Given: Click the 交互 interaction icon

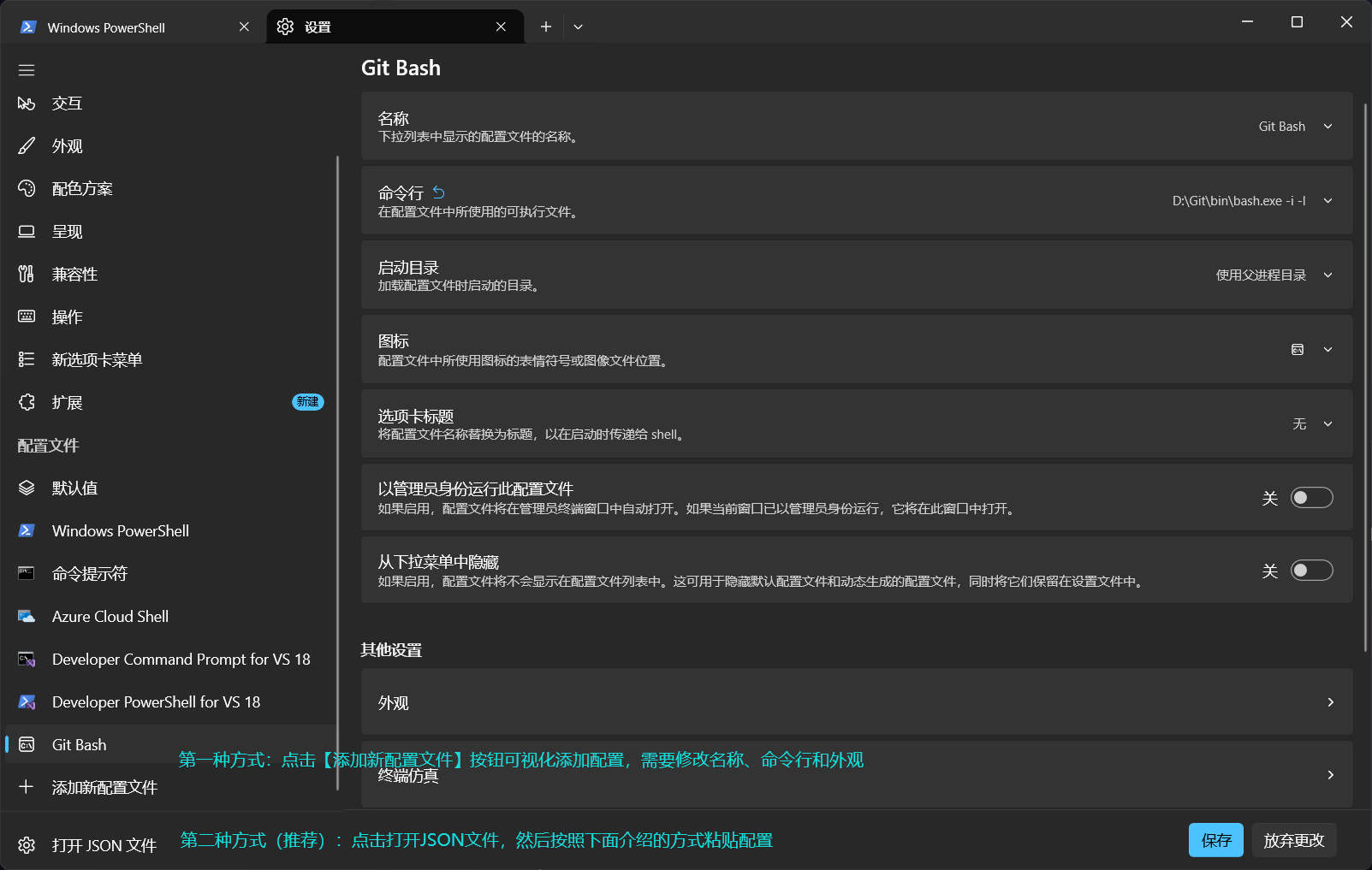Looking at the screenshot, I should pyautogui.click(x=27, y=104).
